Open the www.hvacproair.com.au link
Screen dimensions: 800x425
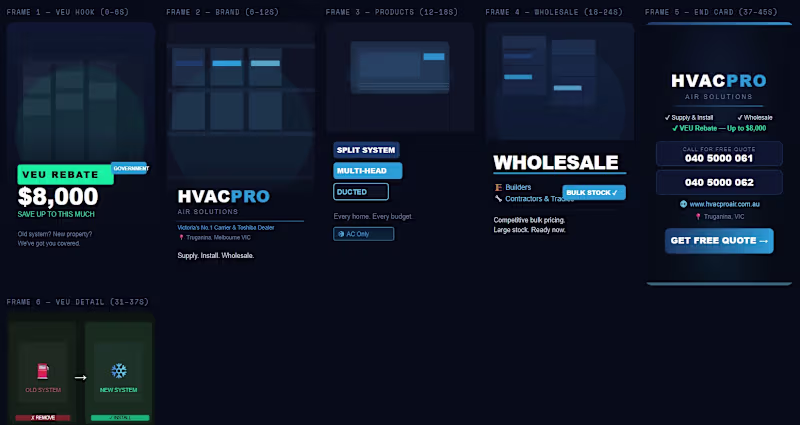[x=724, y=204]
